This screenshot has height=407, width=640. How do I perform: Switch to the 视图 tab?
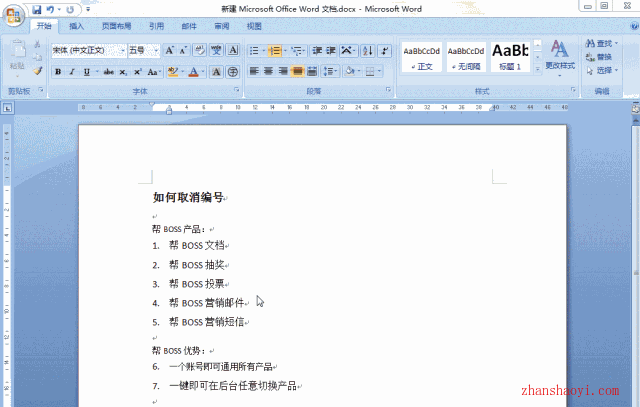(254, 26)
